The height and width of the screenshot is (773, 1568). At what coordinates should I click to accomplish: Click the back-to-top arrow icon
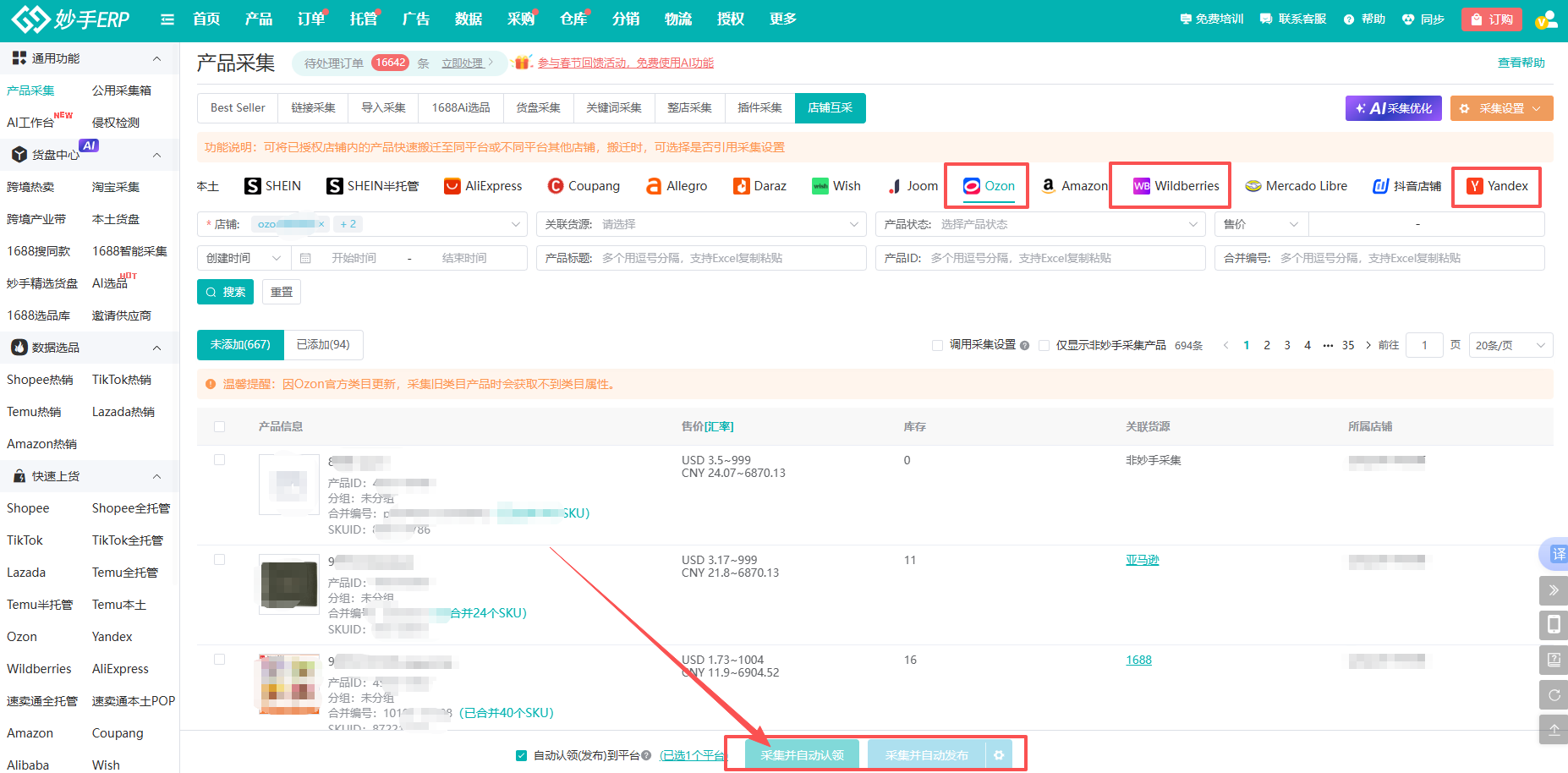click(x=1554, y=729)
